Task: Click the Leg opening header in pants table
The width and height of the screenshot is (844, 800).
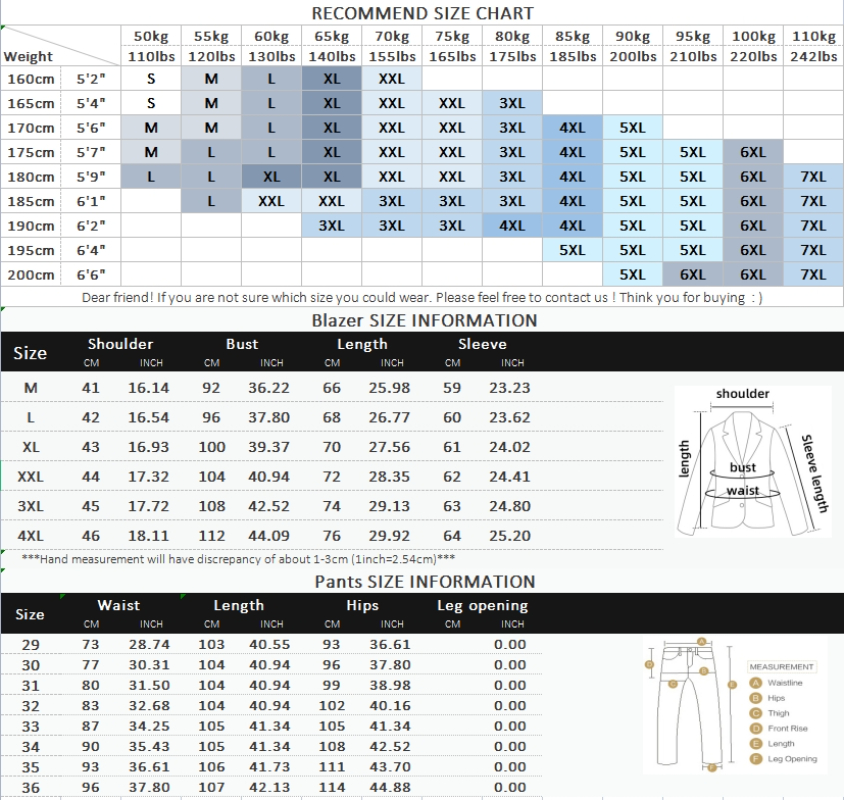Action: (482, 605)
